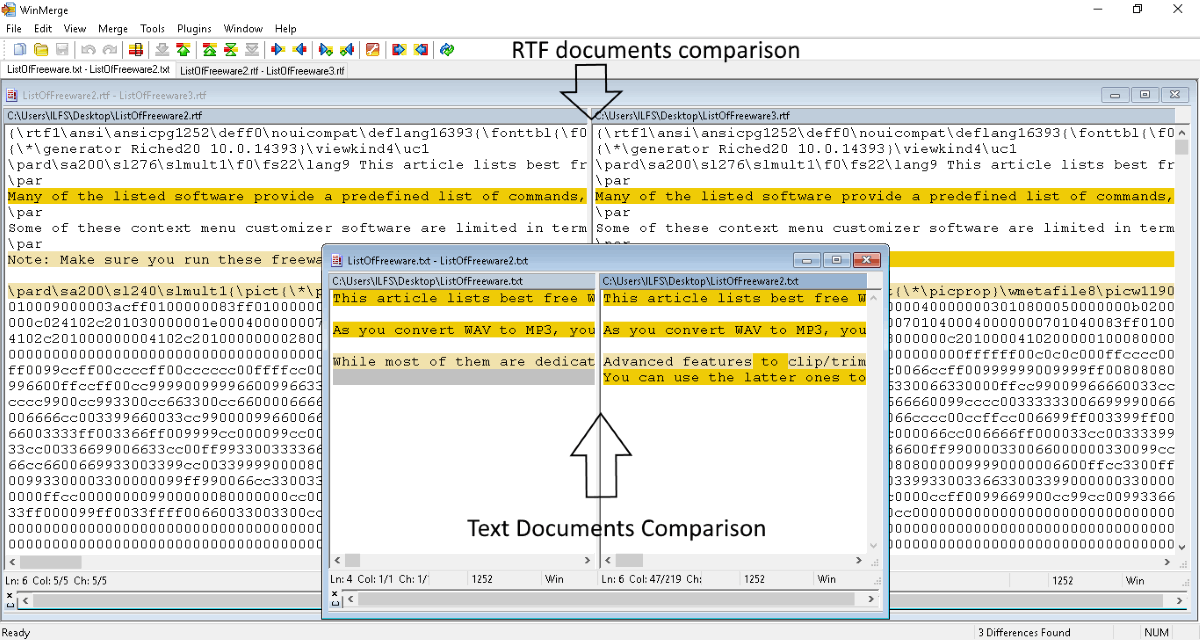Open the Plugins menu
The width and height of the screenshot is (1200, 640).
coord(194,29)
